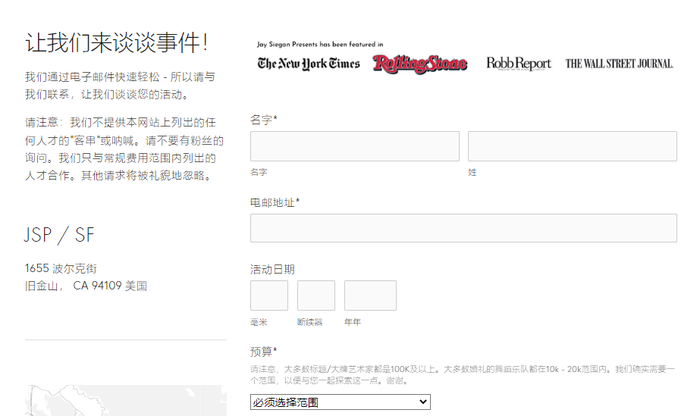Click the 'Jay Siegan Presents has been featured in' text

[x=320, y=44]
